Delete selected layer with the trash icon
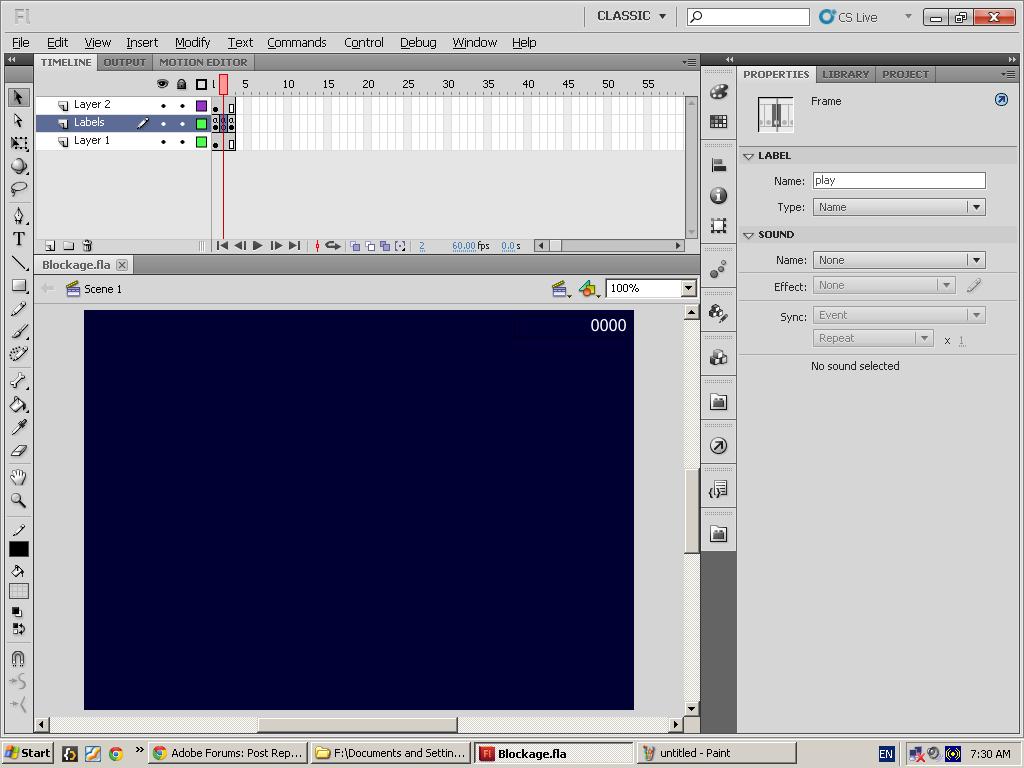Image resolution: width=1024 pixels, height=768 pixels. (x=87, y=245)
